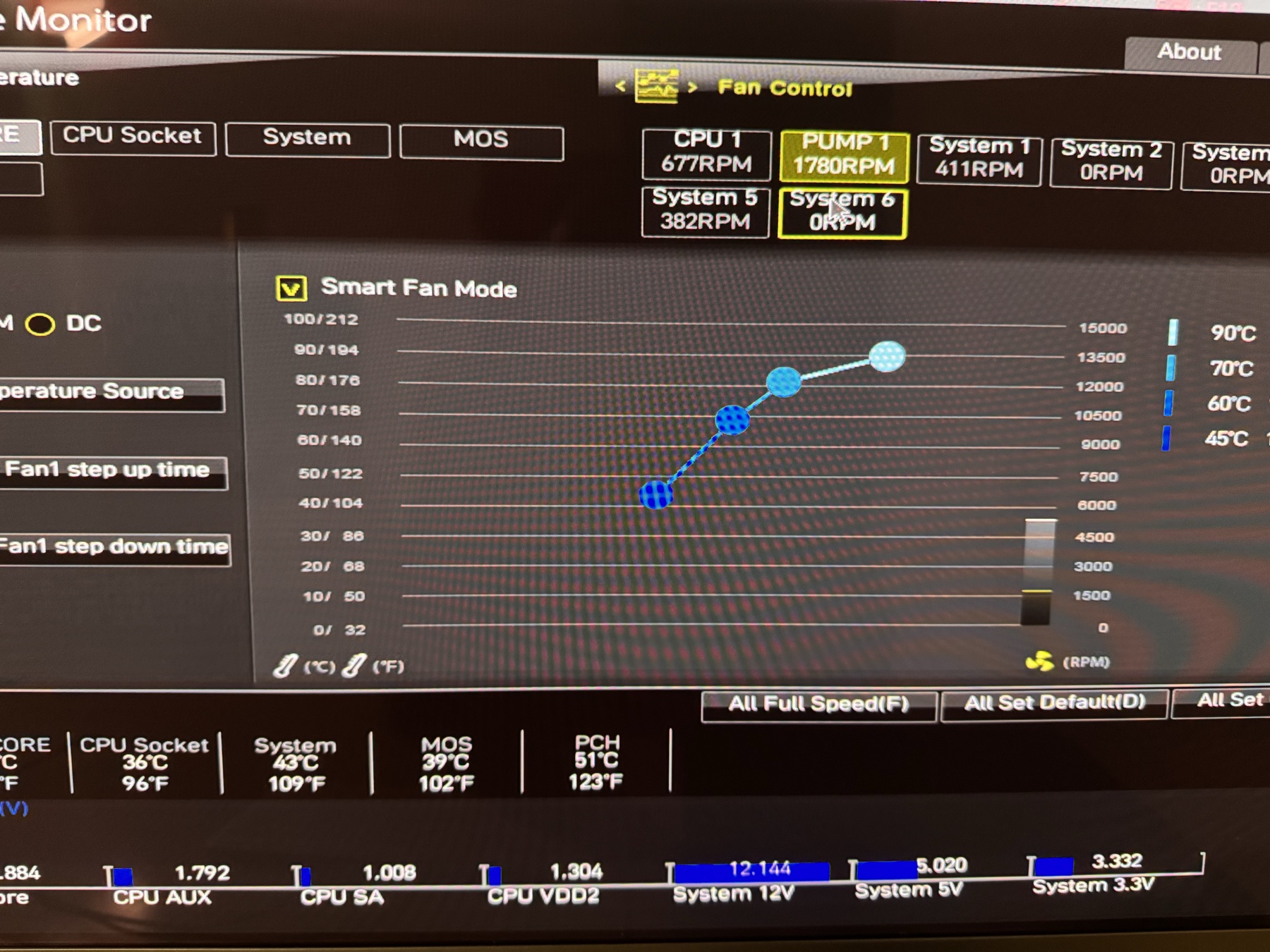Click the PCH 51°C temperature reading

click(597, 762)
